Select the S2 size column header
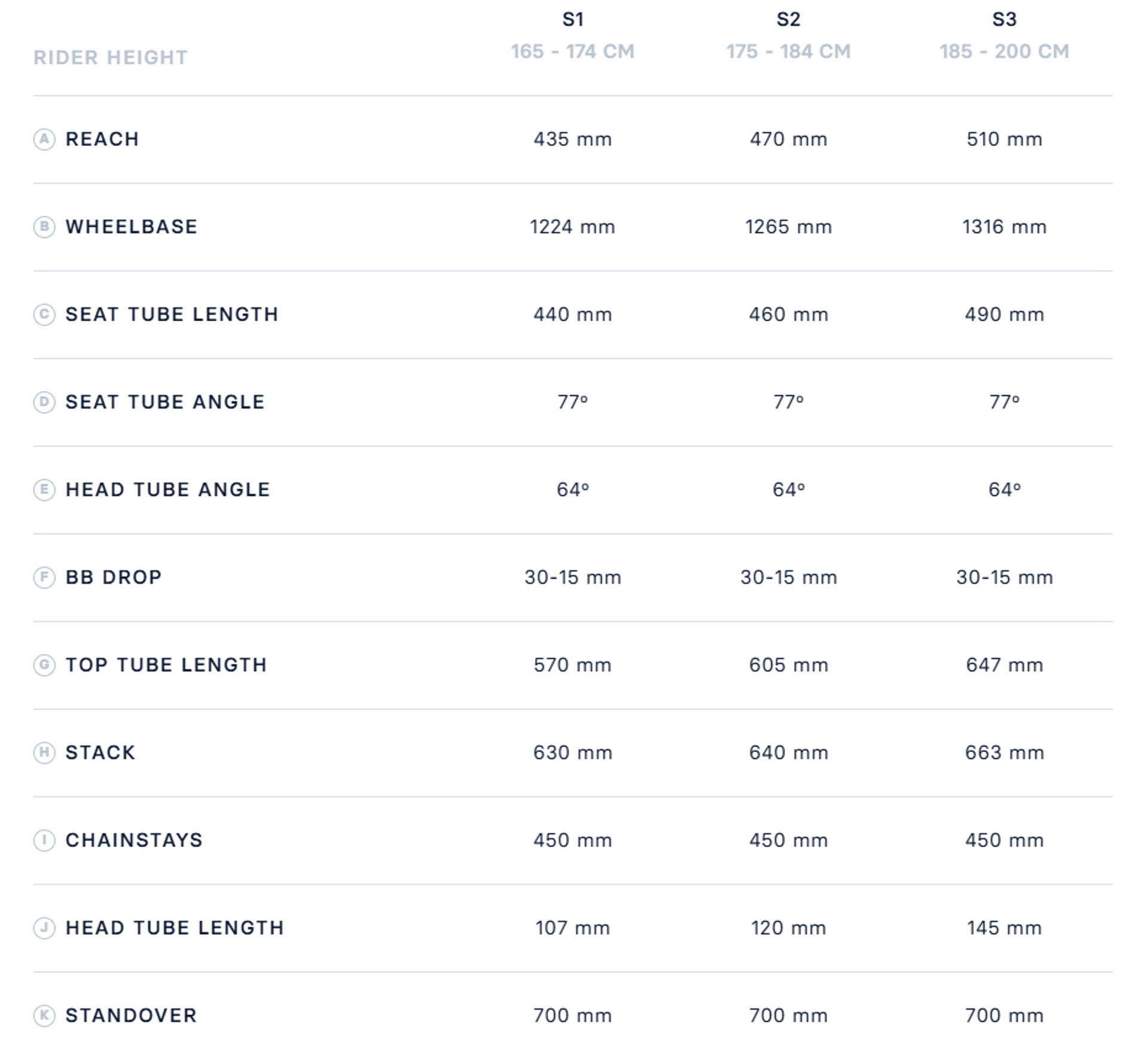This screenshot has width=1148, height=1048. 789,19
